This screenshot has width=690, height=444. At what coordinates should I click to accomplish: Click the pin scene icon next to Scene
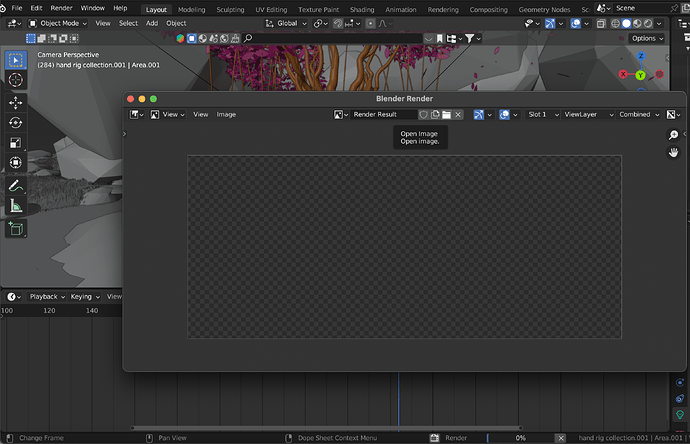point(674,8)
